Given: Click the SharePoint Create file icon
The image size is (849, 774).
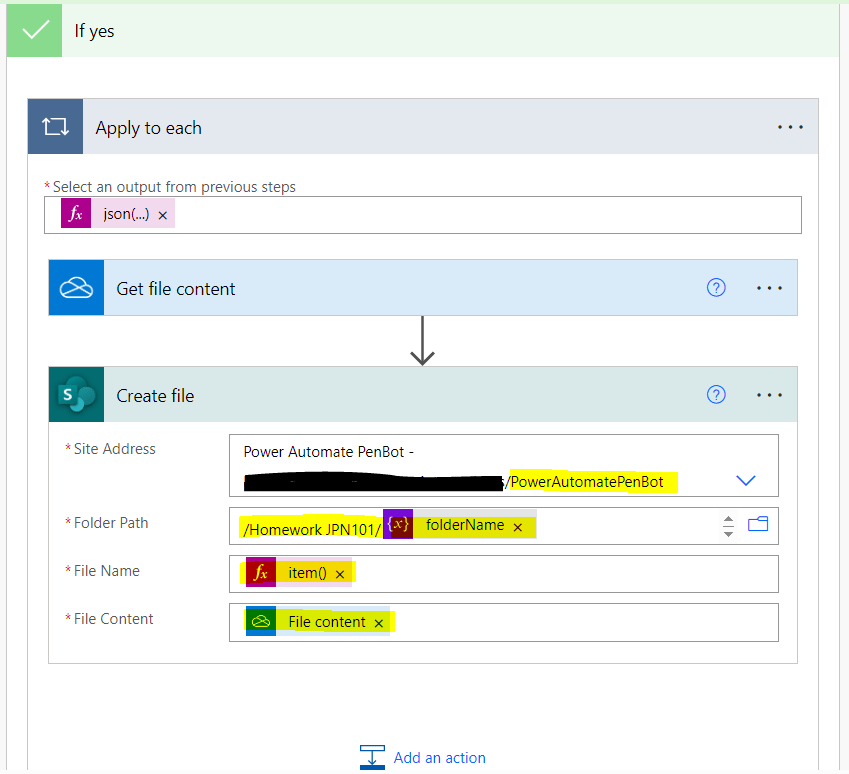Looking at the screenshot, I should (76, 395).
